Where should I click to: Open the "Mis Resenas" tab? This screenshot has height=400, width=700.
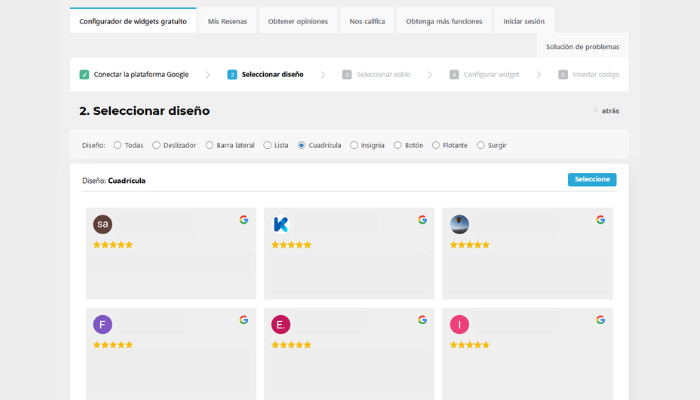(x=228, y=21)
